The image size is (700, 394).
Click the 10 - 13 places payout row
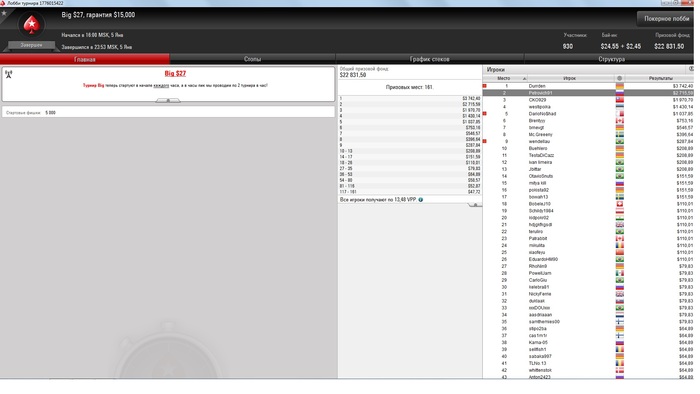pyautogui.click(x=410, y=151)
